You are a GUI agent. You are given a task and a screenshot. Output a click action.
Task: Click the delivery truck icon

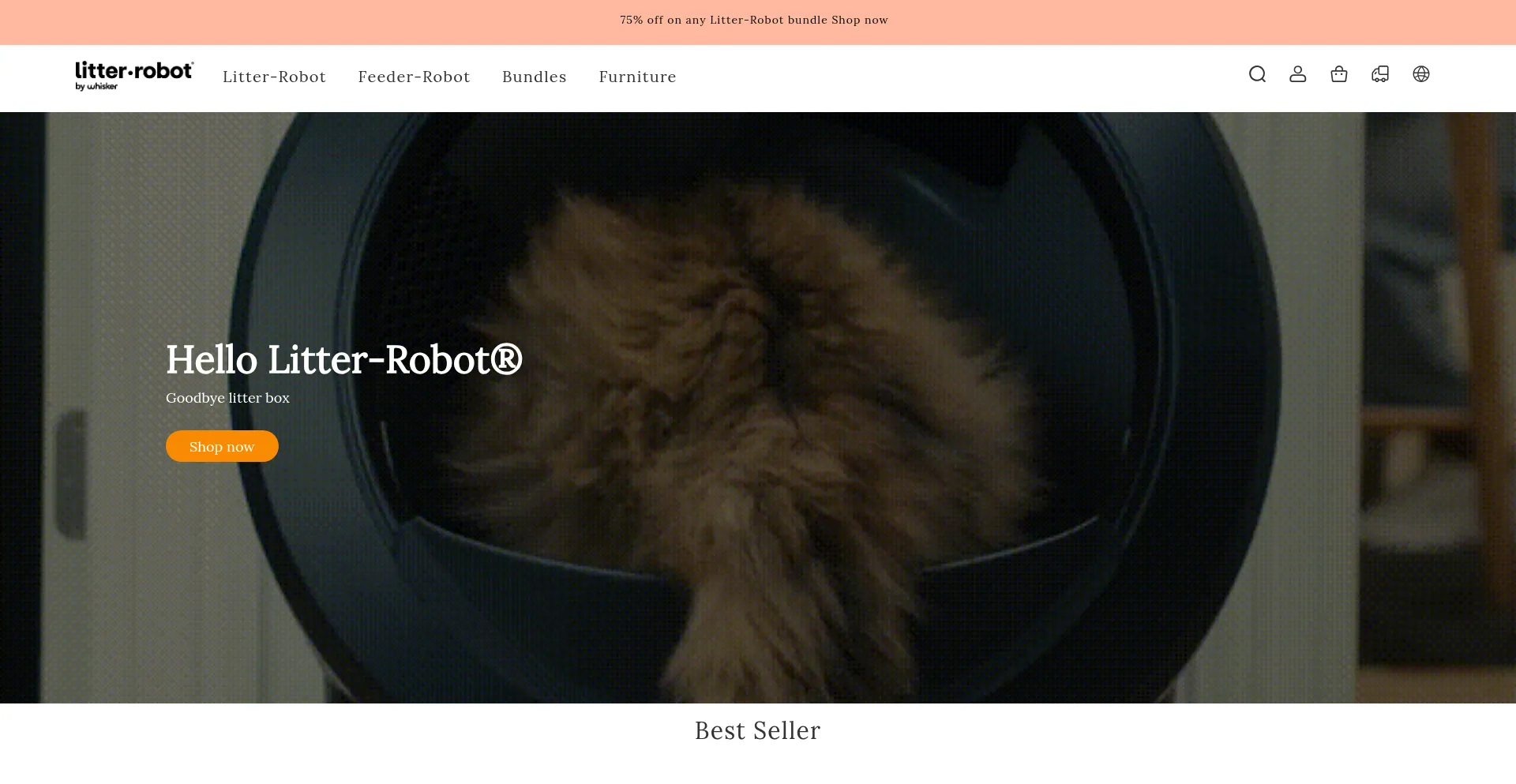[1379, 74]
